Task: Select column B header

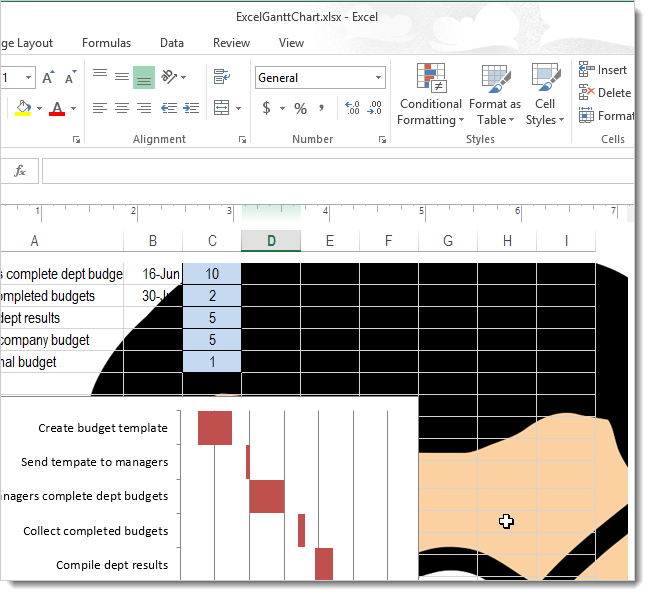Action: tap(153, 241)
